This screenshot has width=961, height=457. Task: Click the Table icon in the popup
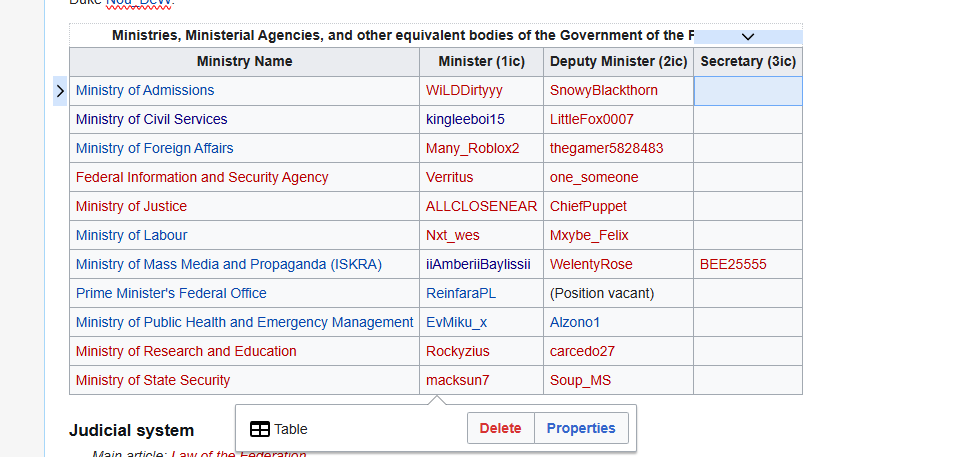point(260,429)
